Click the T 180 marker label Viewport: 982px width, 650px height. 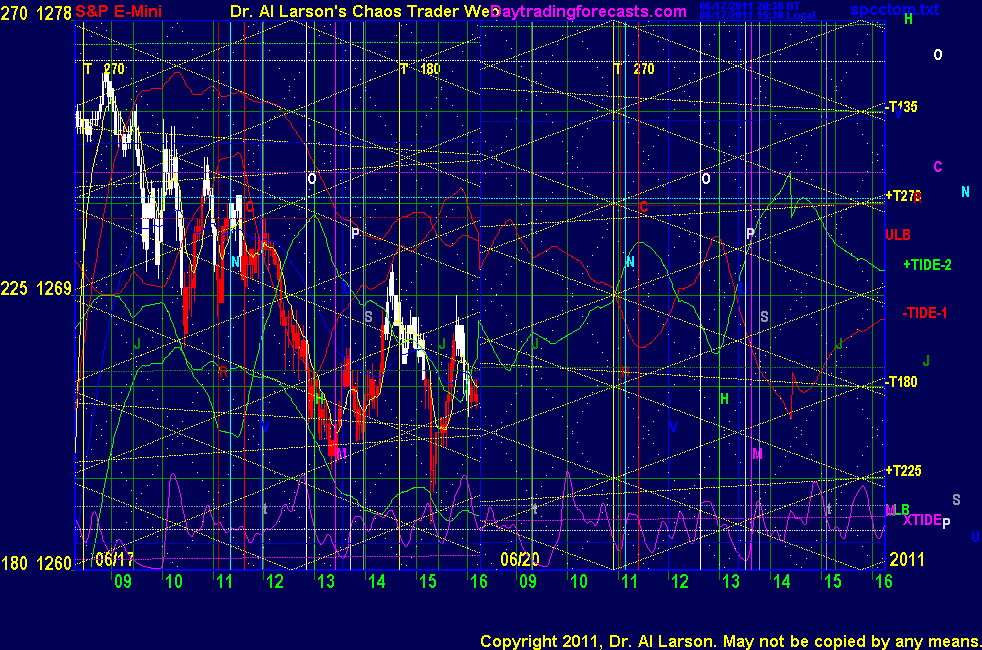pyautogui.click(x=420, y=69)
